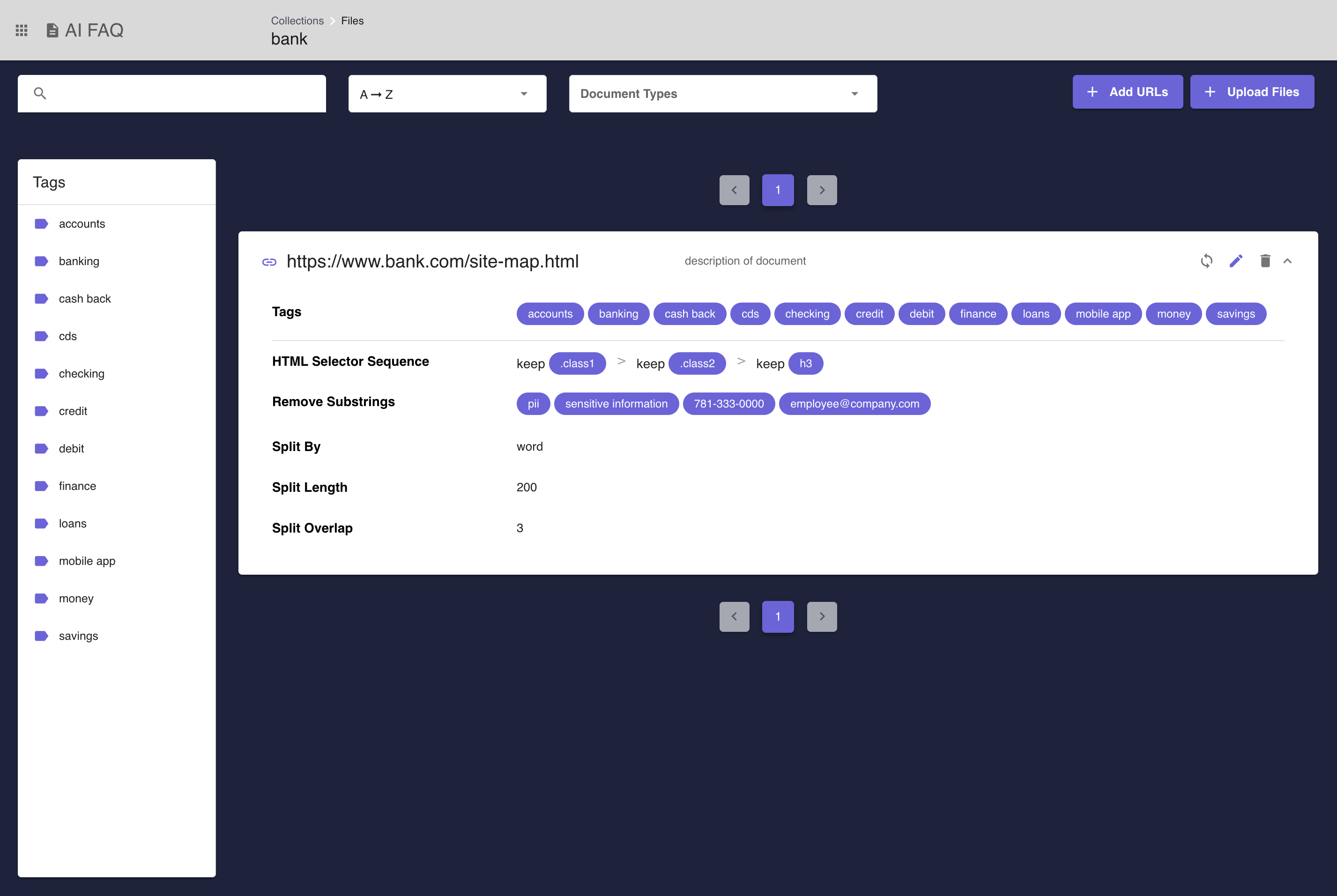Click the .class1 selector chip

pos(577,363)
